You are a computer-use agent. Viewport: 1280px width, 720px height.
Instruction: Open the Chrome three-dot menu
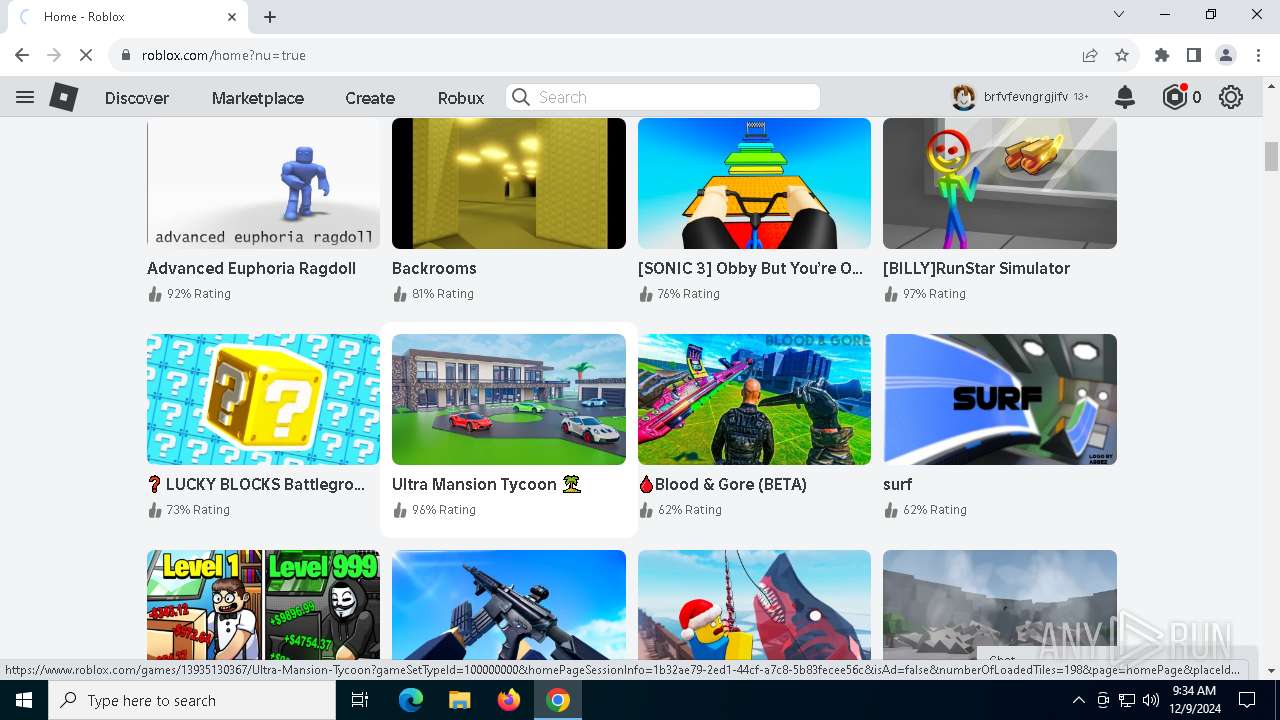[1258, 55]
